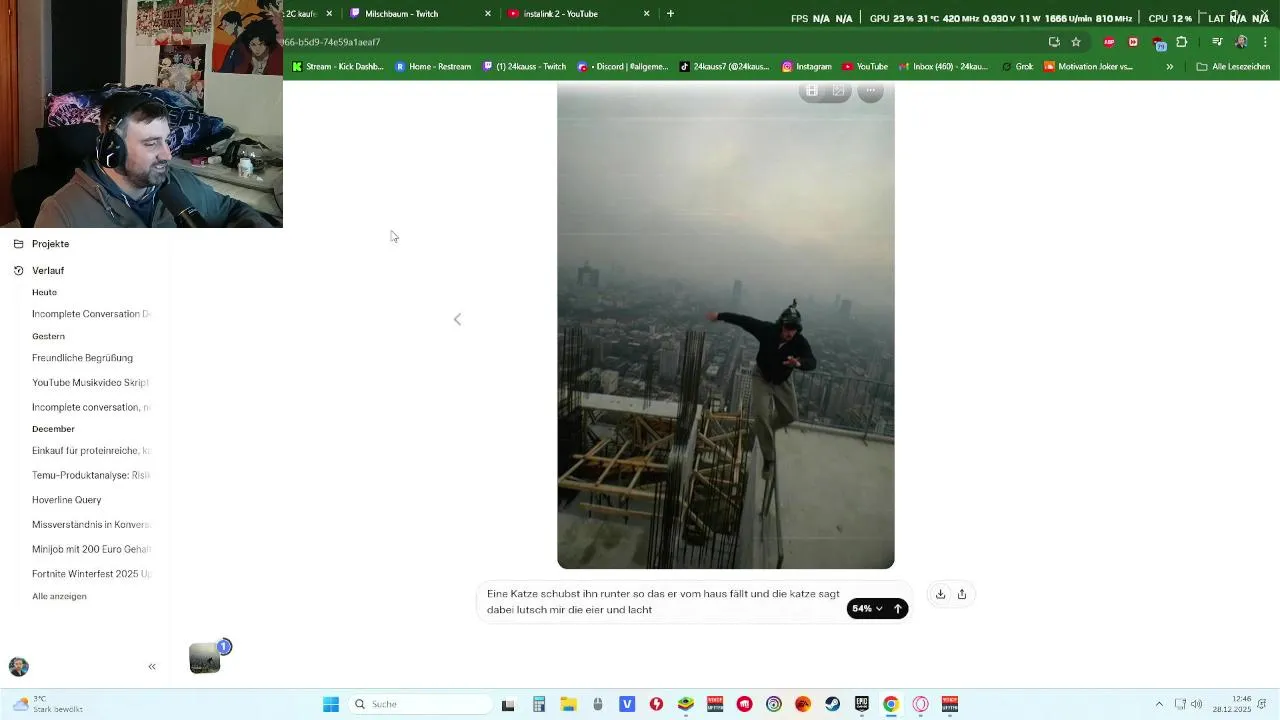The height and width of the screenshot is (720, 1280).
Task: Collapse the sidebar with the double-chevron
Action: (152, 666)
